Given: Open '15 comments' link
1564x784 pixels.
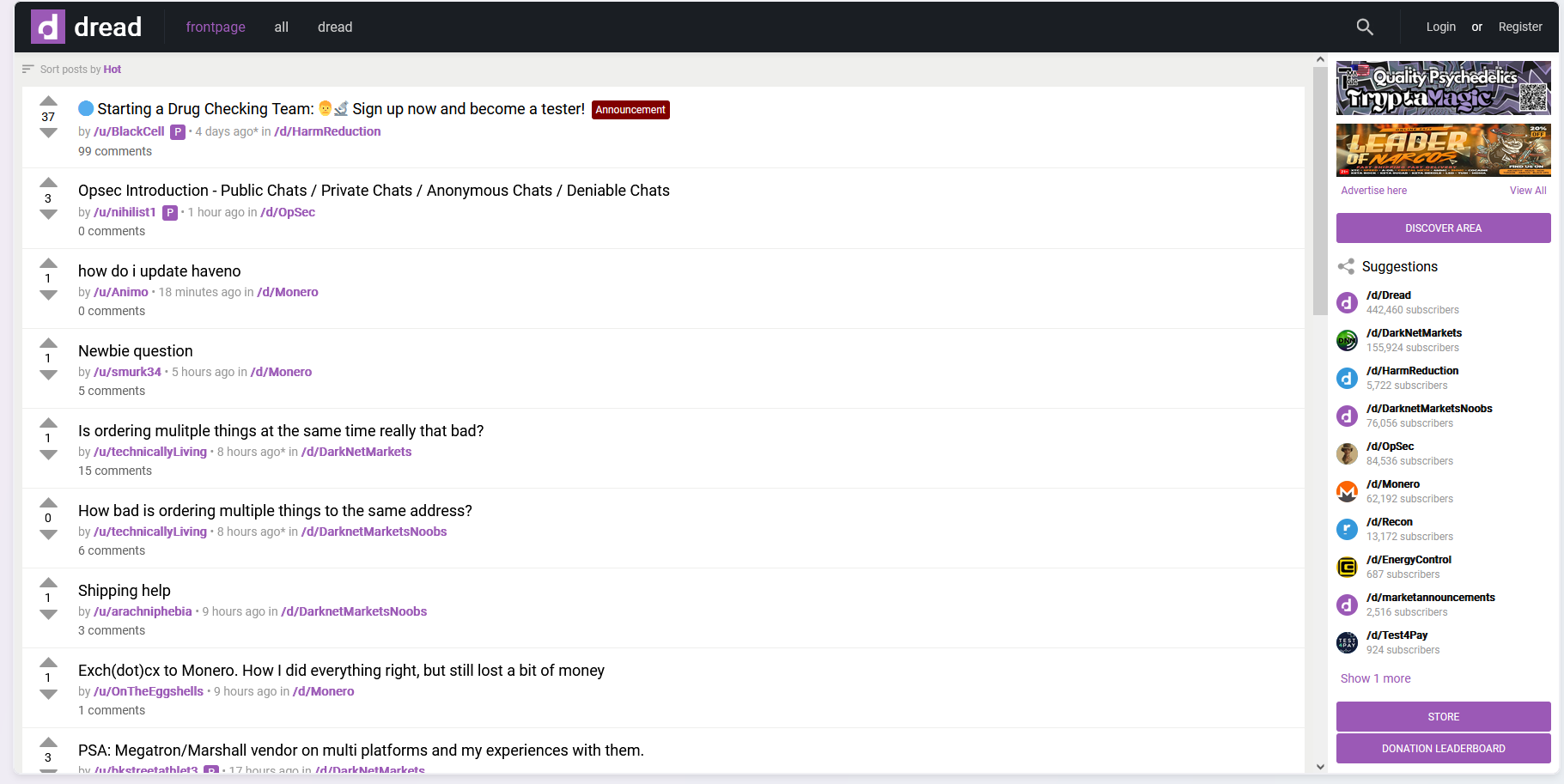Looking at the screenshot, I should (115, 471).
